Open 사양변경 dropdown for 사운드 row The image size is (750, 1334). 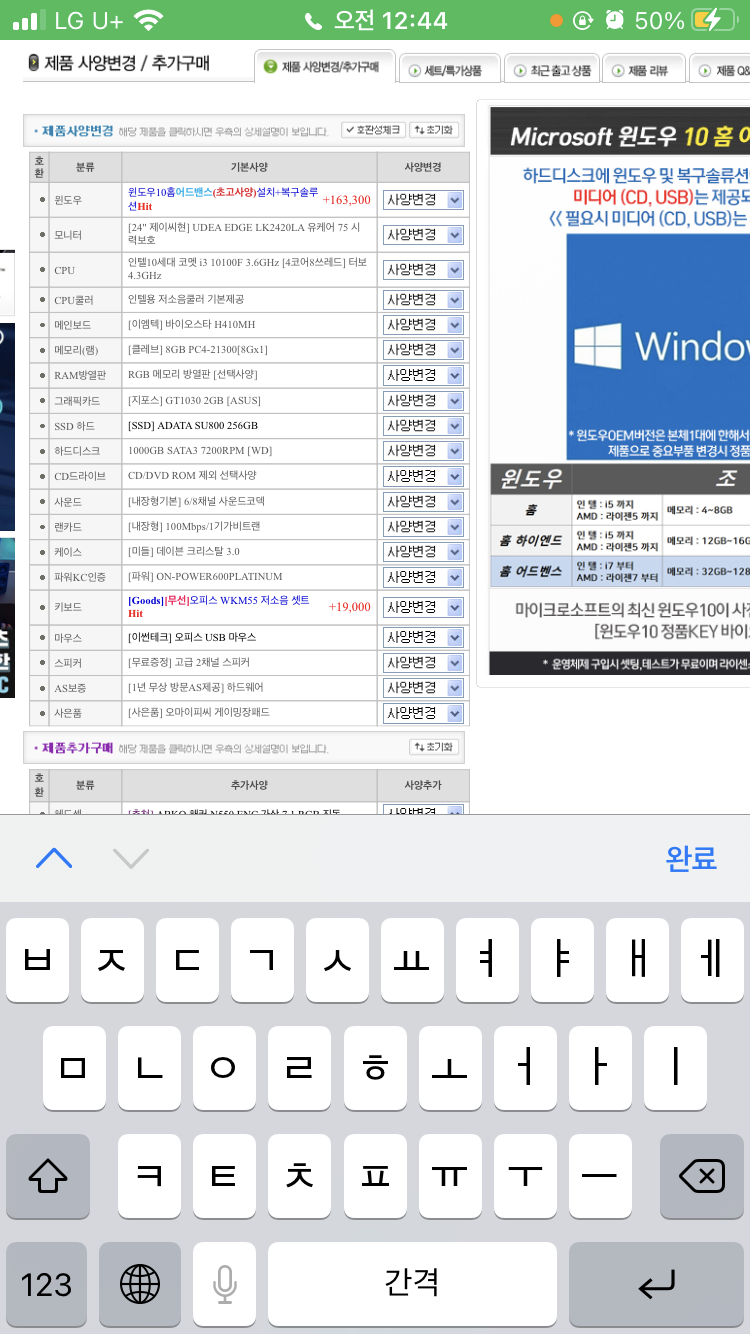click(423, 501)
